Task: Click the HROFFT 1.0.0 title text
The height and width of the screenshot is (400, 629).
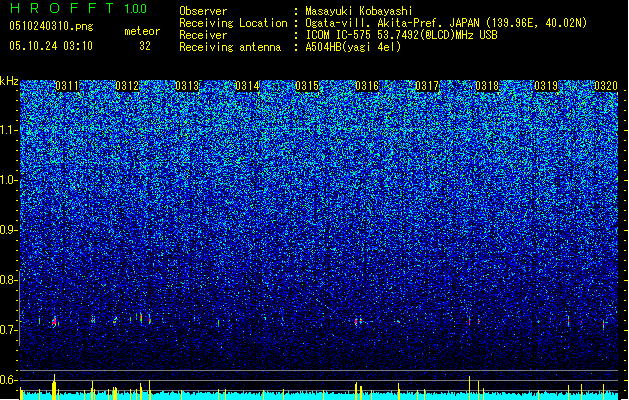Action: pyautogui.click(x=78, y=8)
